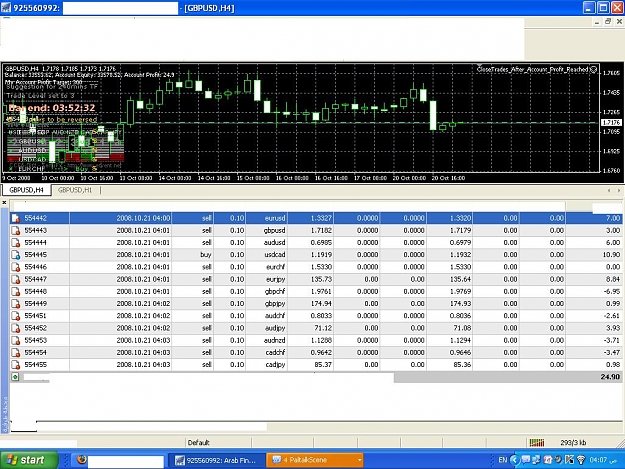Viewport: 625px width, 469px height.
Task: Click the order icon in row 554454
Action: click(x=16, y=353)
